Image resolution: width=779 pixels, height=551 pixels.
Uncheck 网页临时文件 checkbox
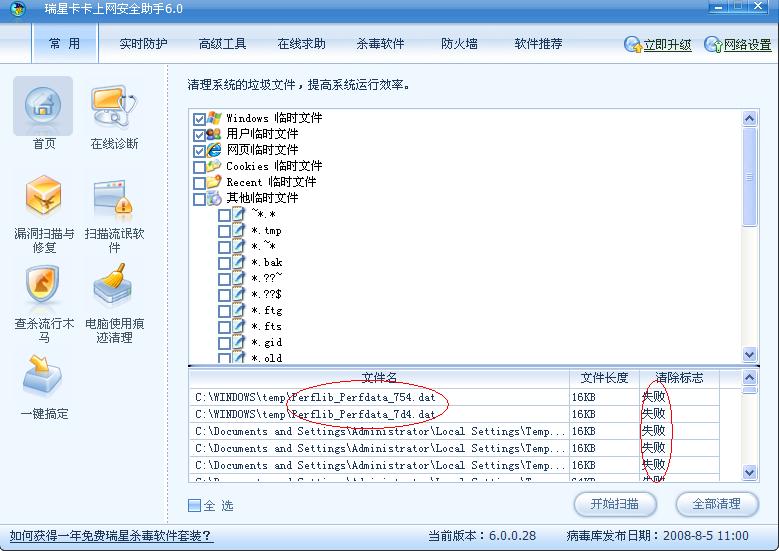[x=199, y=151]
